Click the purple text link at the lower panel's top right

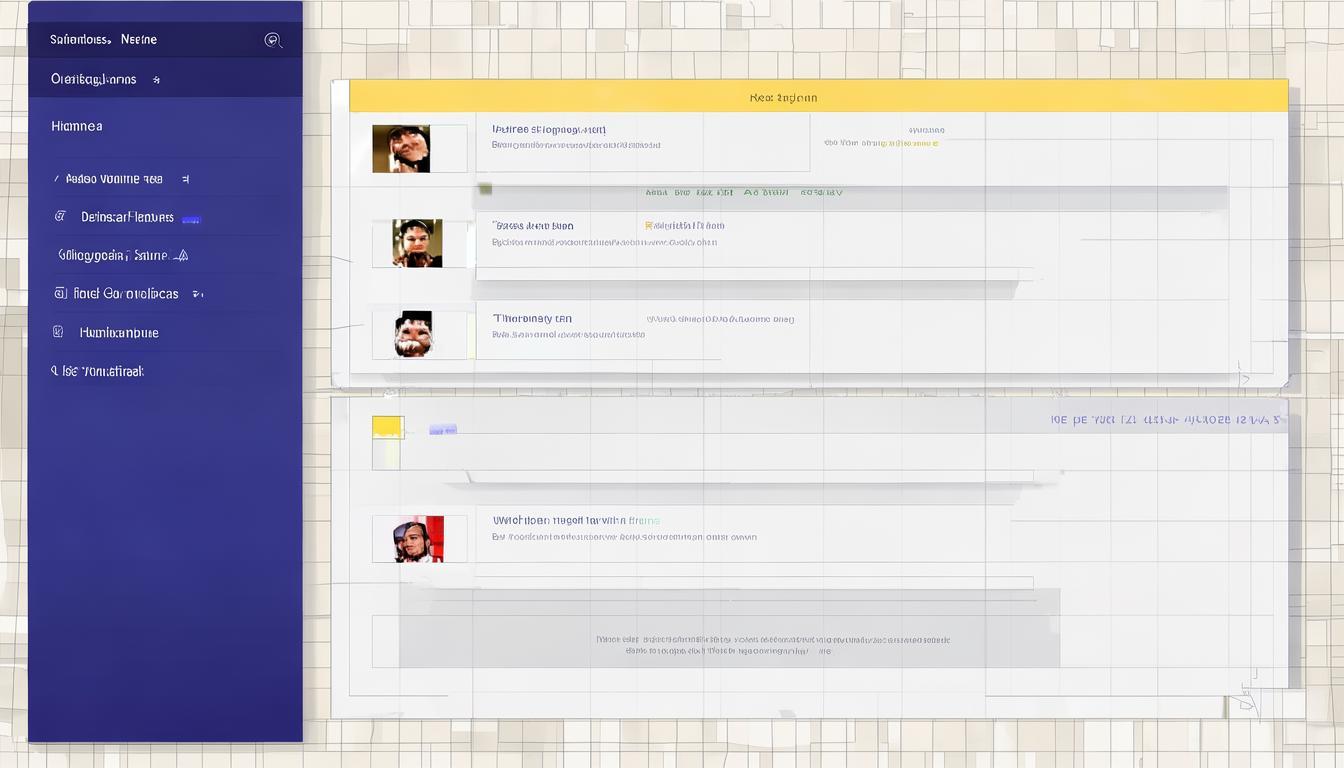coord(1165,420)
